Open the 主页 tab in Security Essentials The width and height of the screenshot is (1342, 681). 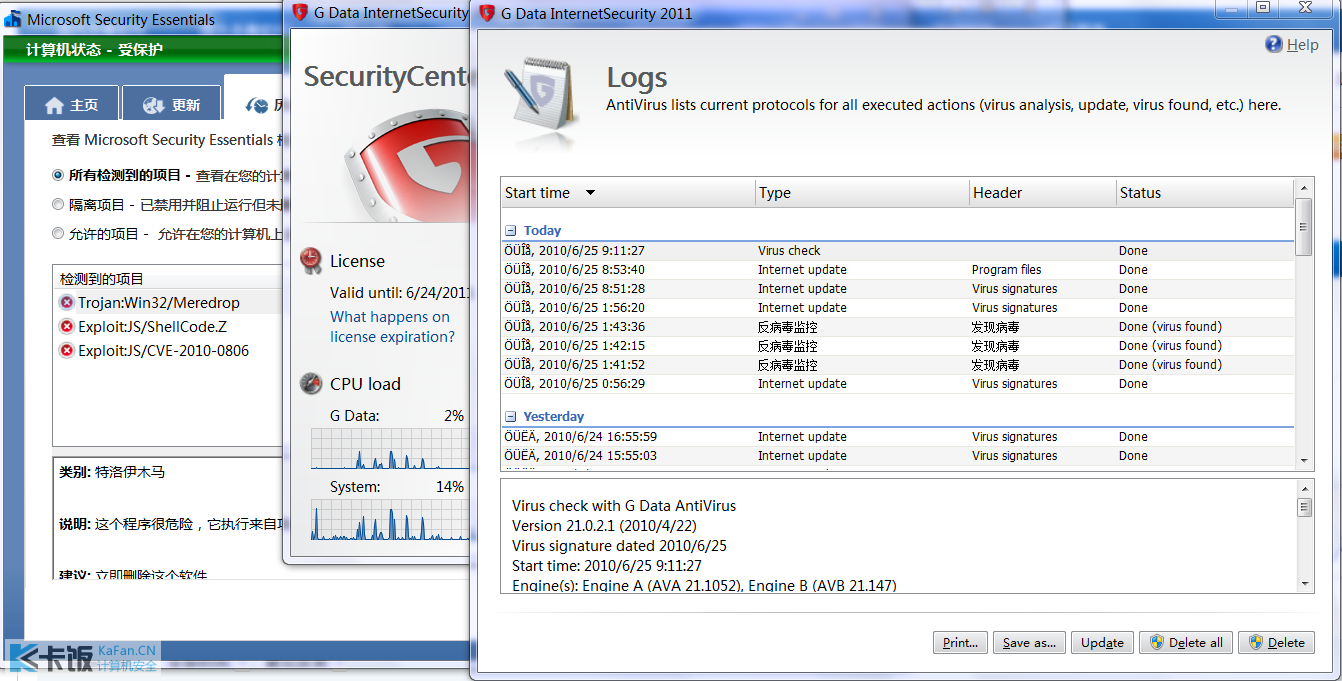tap(71, 104)
